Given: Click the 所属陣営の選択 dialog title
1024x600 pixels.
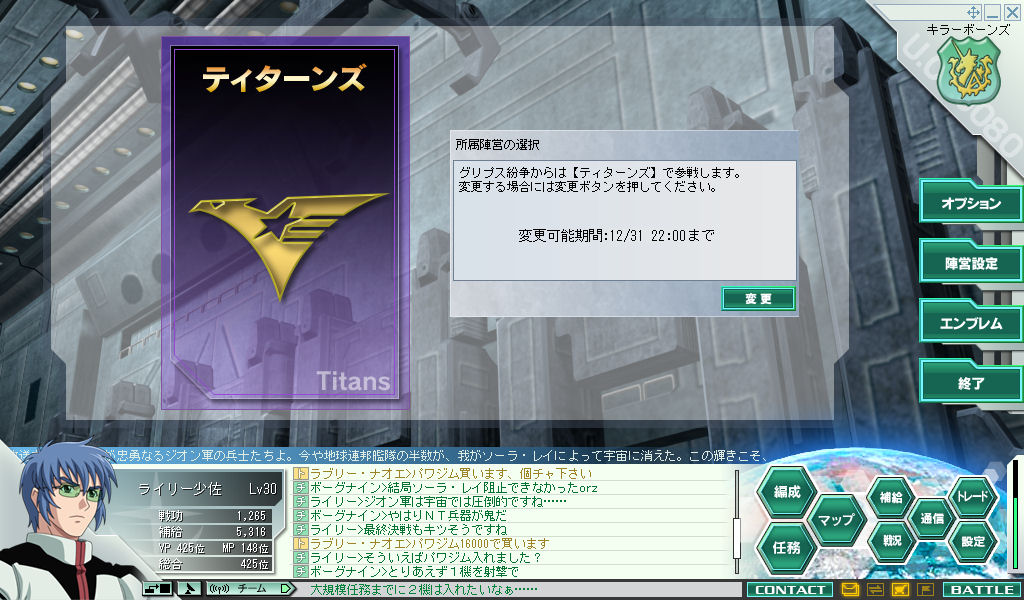Looking at the screenshot, I should pyautogui.click(x=498, y=145).
